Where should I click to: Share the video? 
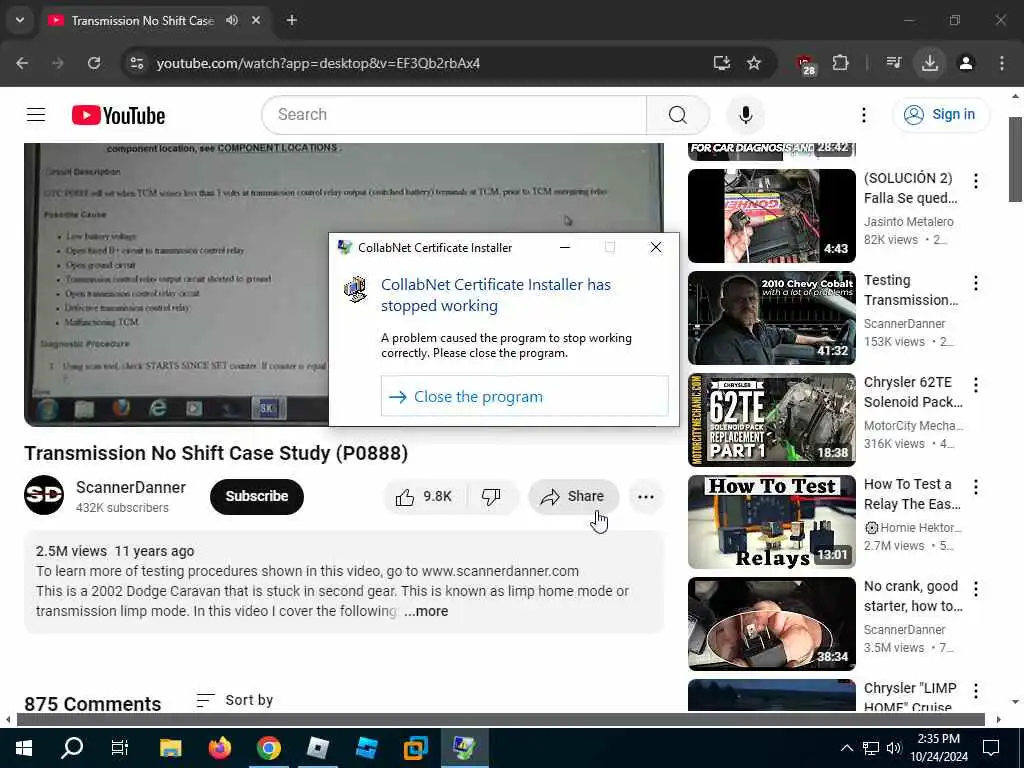point(573,497)
